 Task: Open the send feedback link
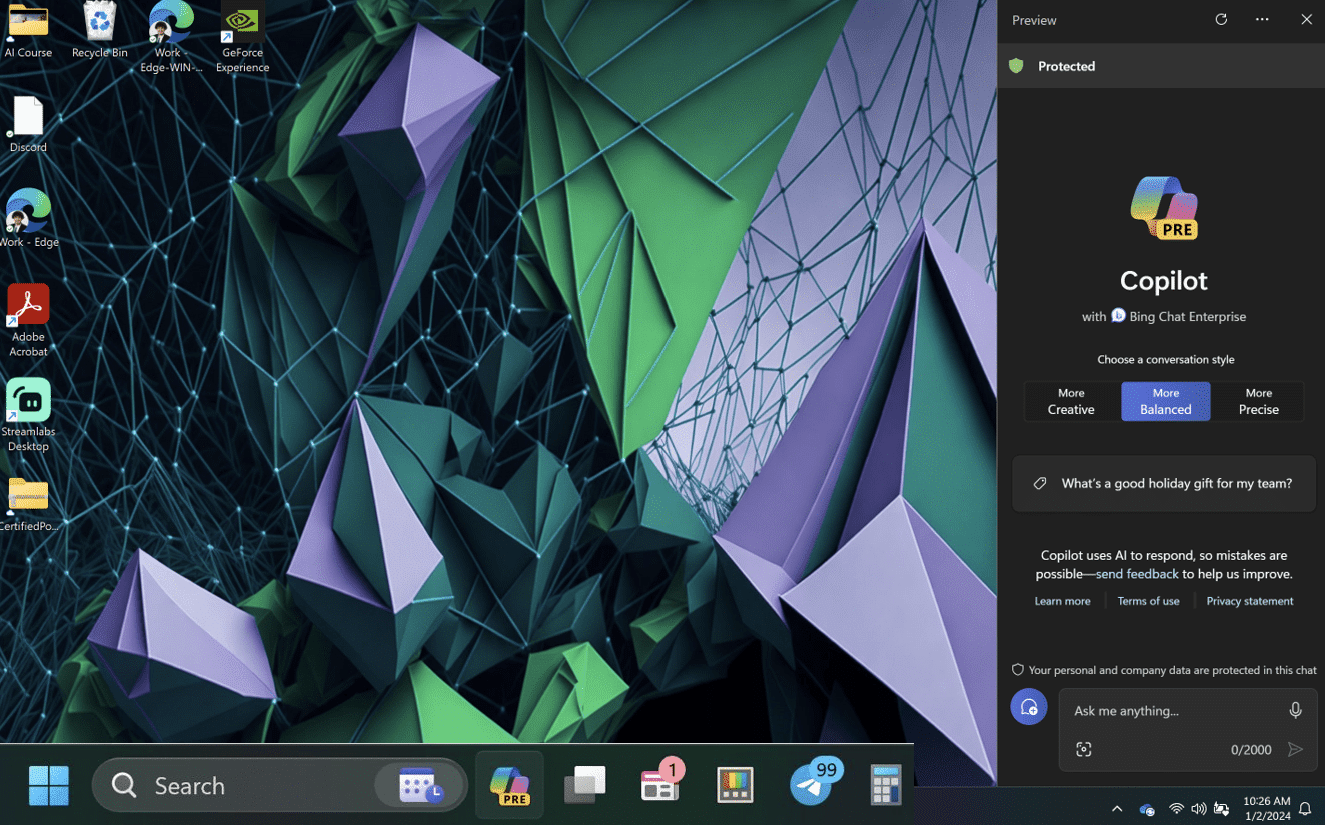tap(1137, 574)
